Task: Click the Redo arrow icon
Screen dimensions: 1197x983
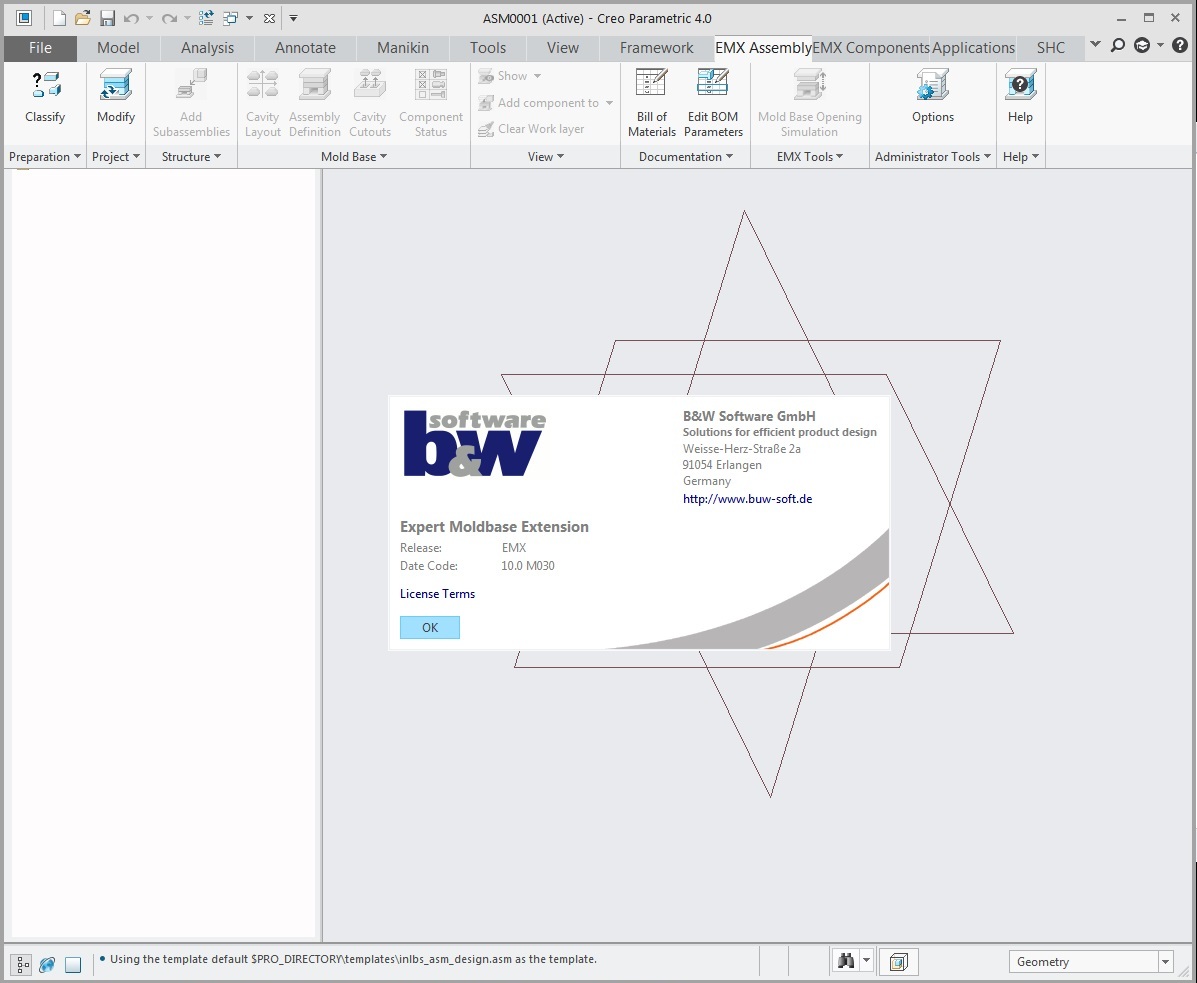Action: pyautogui.click(x=169, y=18)
